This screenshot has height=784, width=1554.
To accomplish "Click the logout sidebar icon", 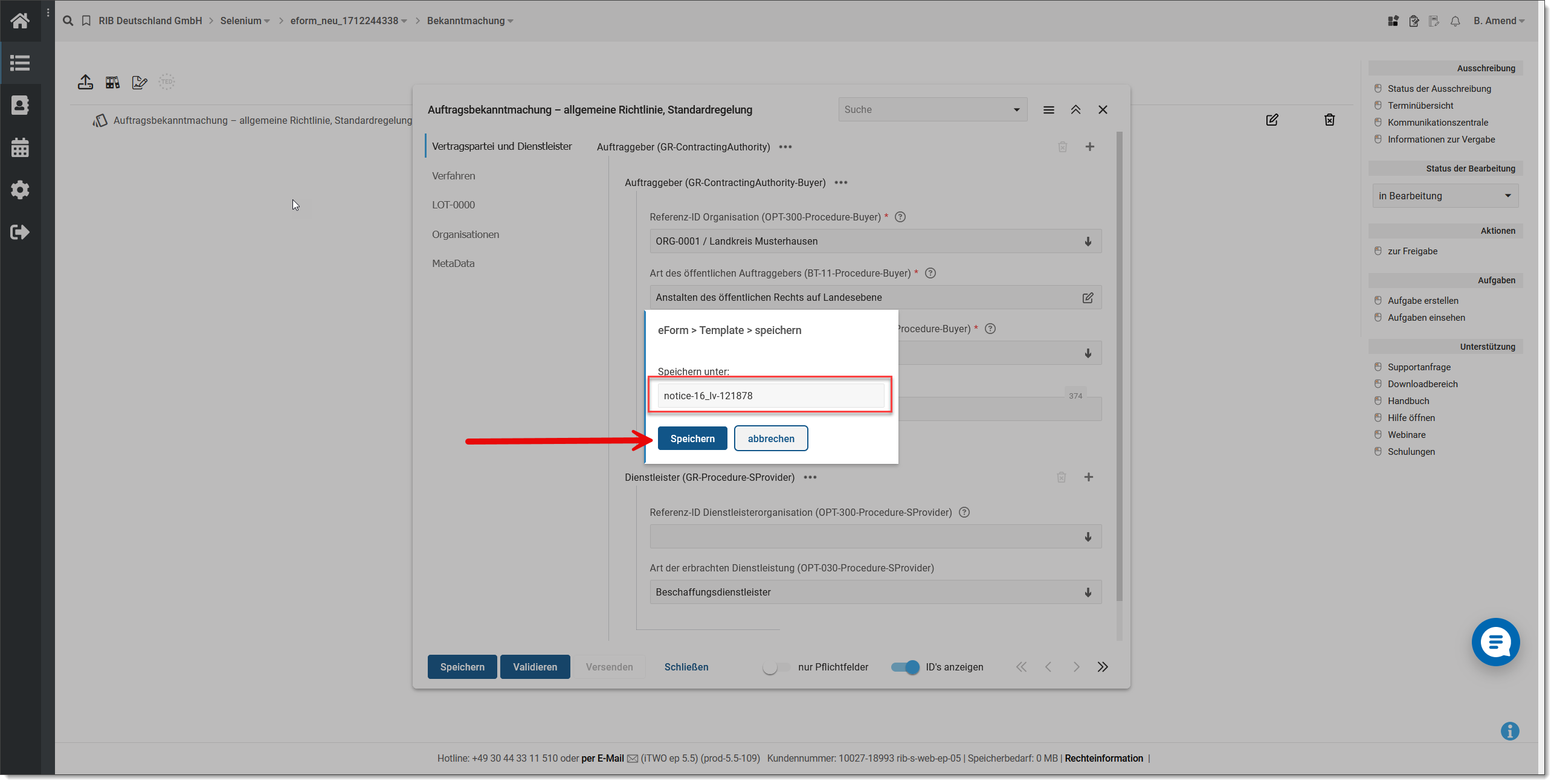I will click(20, 232).
